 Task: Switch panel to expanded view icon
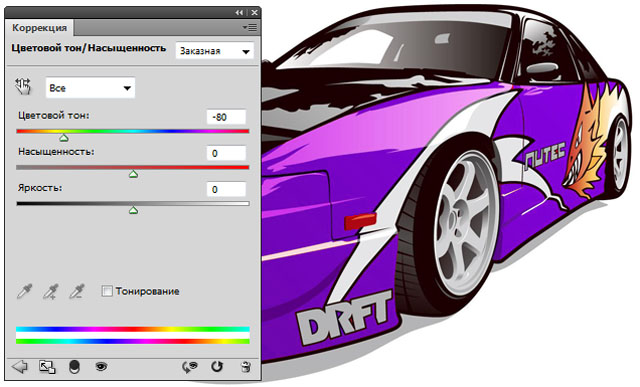(x=47, y=367)
